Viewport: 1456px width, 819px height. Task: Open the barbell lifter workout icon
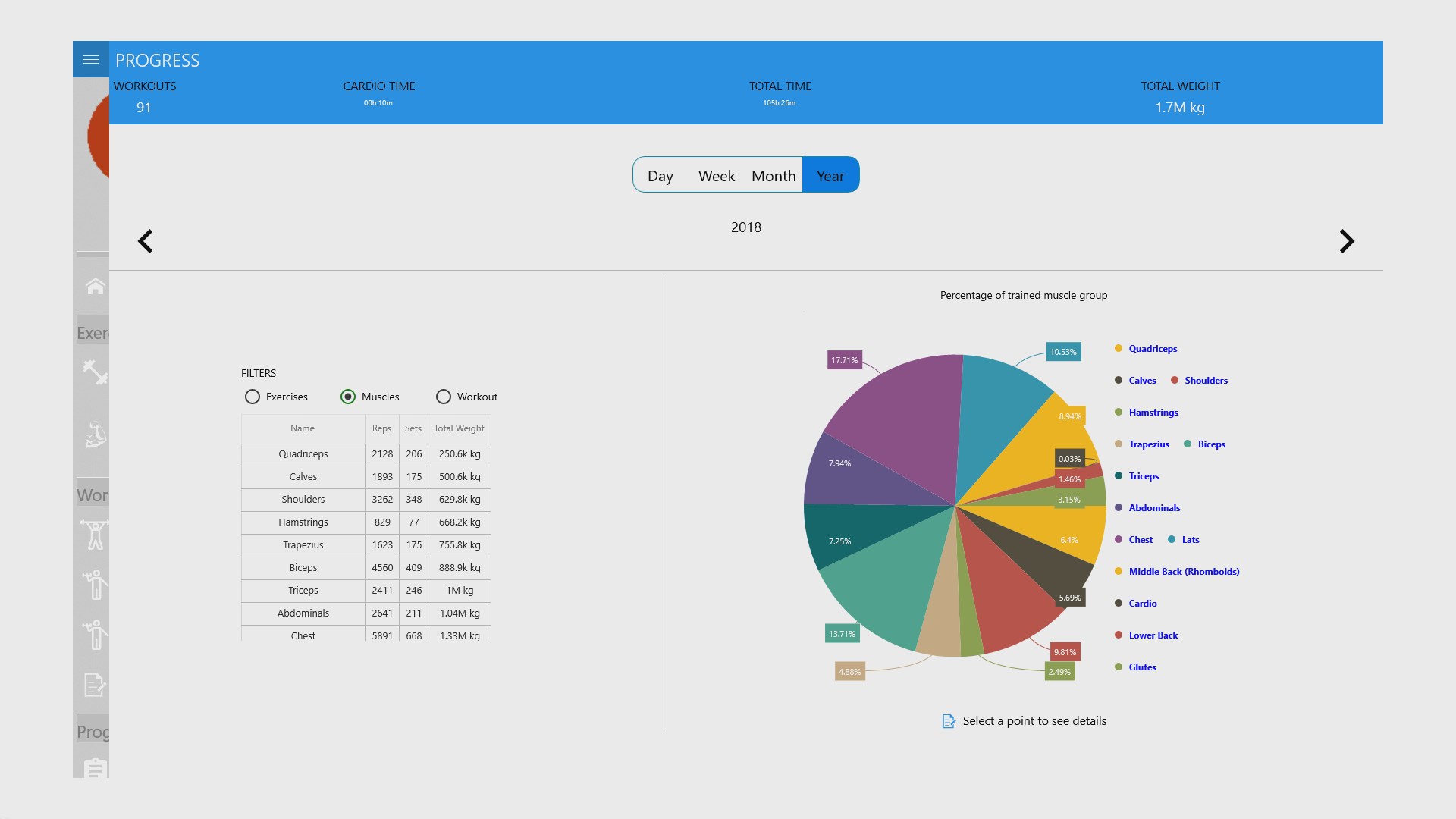(95, 535)
